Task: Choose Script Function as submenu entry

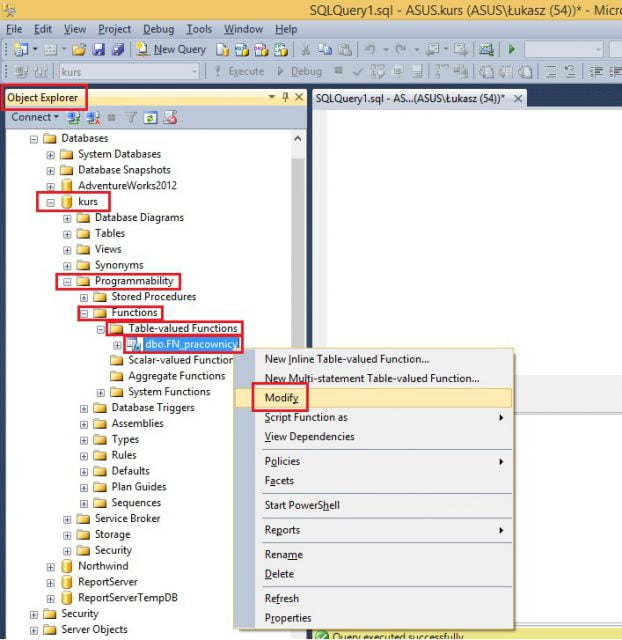Action: click(x=306, y=418)
